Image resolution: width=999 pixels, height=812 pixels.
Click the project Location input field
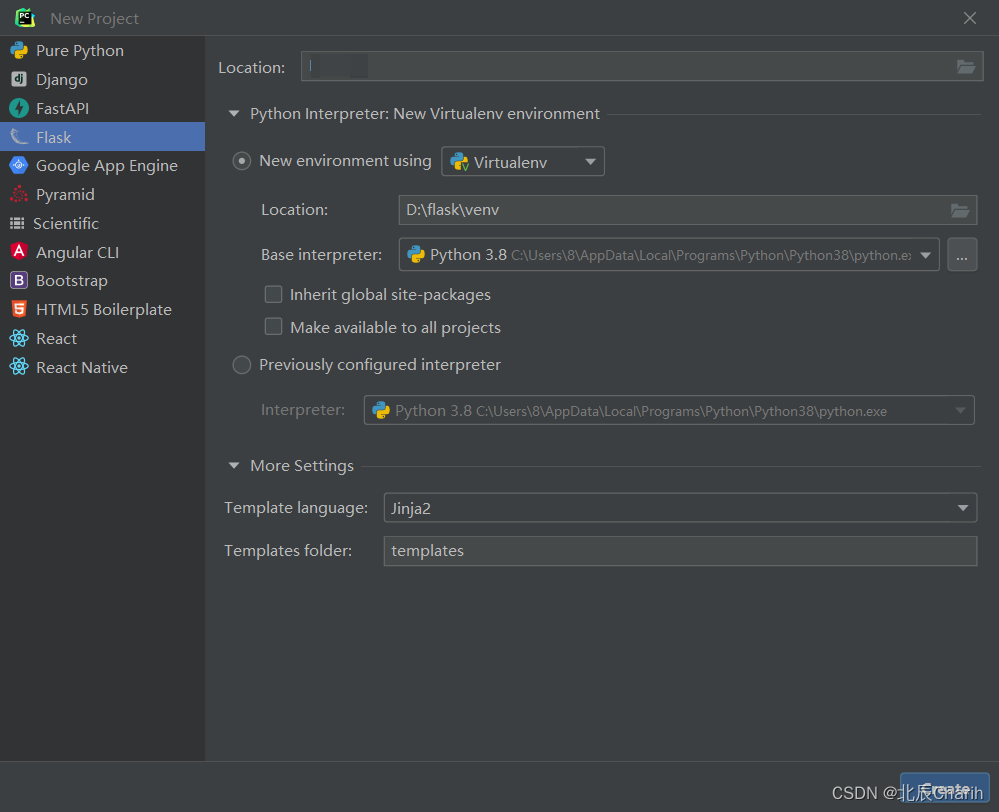pos(642,66)
